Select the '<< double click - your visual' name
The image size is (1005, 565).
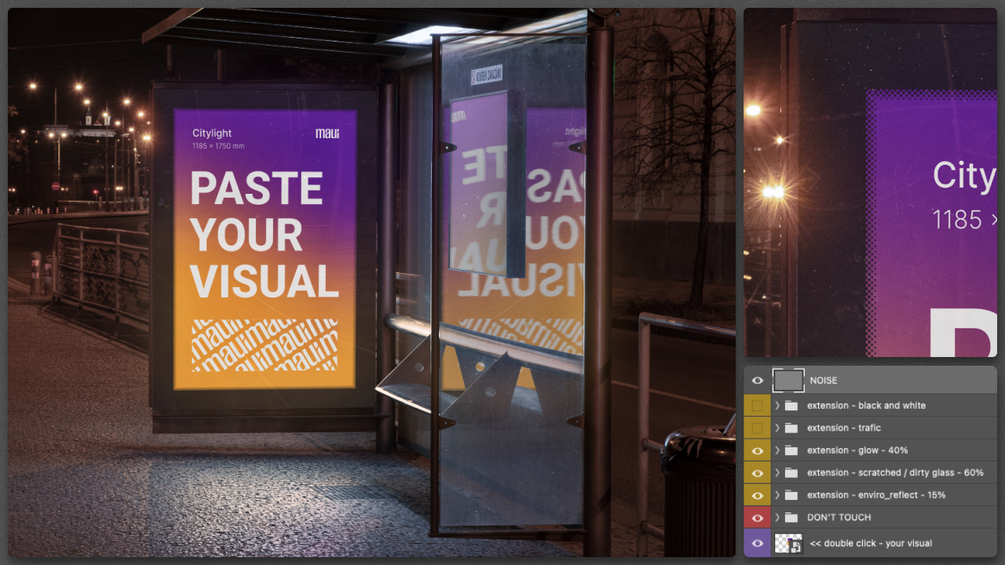pos(870,543)
